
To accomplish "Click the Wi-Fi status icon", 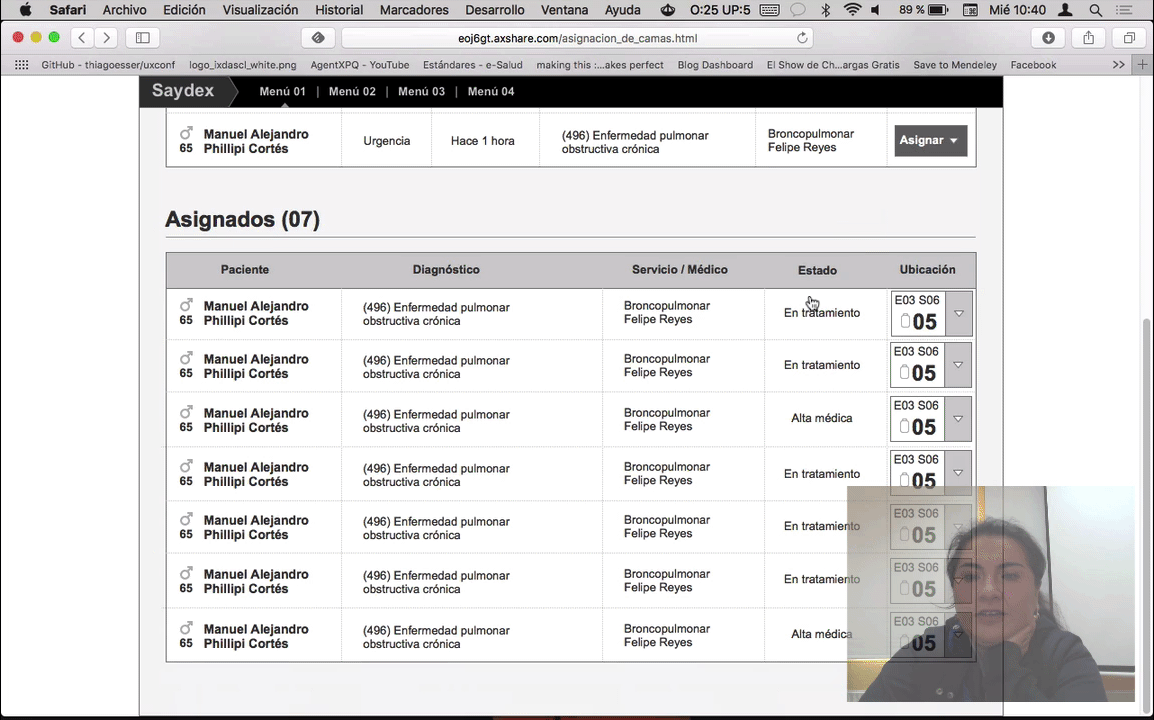I will coord(852,10).
